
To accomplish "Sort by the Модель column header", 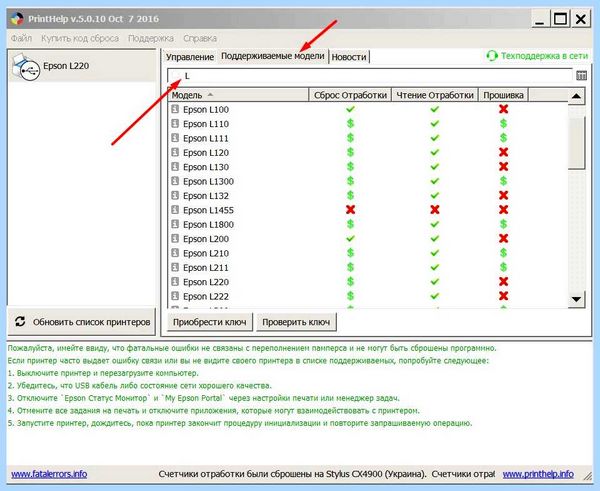I will [x=238, y=95].
